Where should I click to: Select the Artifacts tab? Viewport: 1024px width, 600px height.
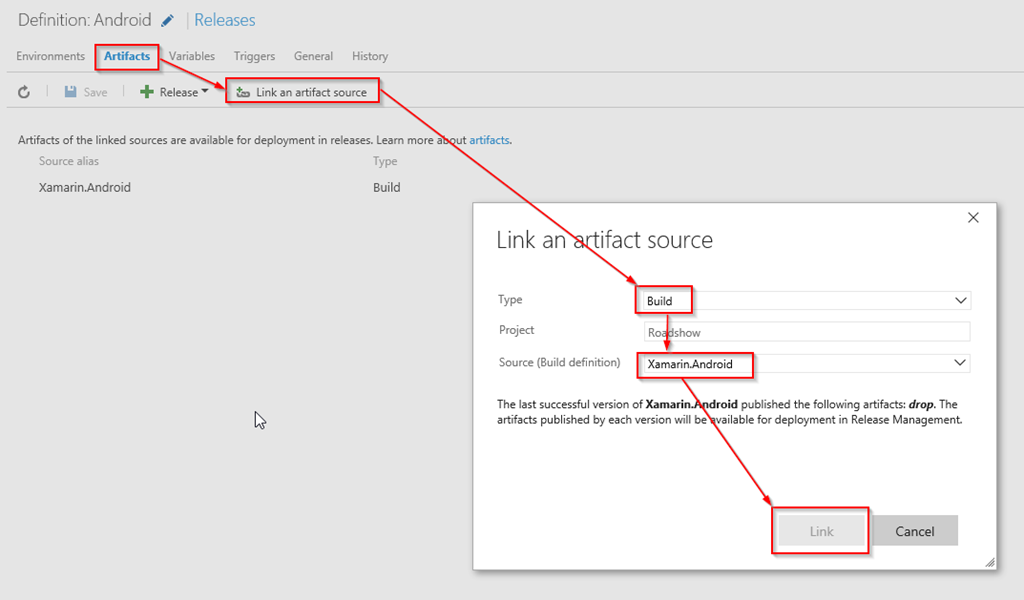coord(127,56)
